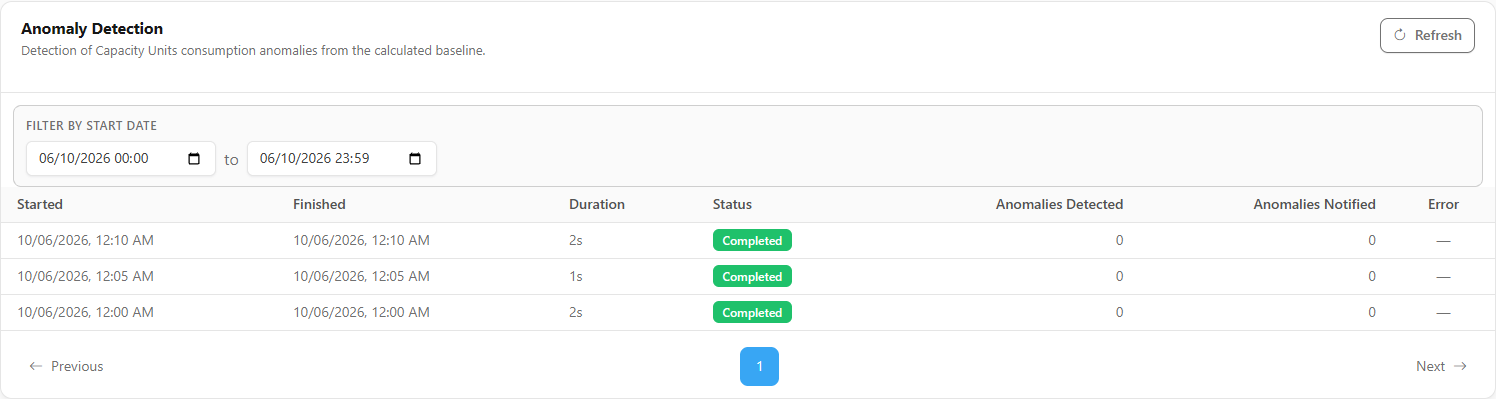Click Error dash in 12:00 AM row
The width and height of the screenshot is (1496, 399).
tap(1443, 312)
